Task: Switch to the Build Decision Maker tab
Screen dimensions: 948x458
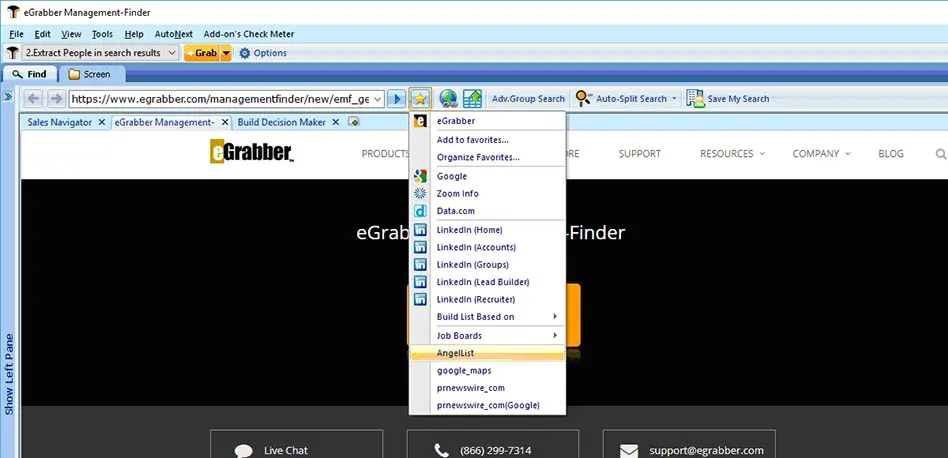Action: pos(281,122)
